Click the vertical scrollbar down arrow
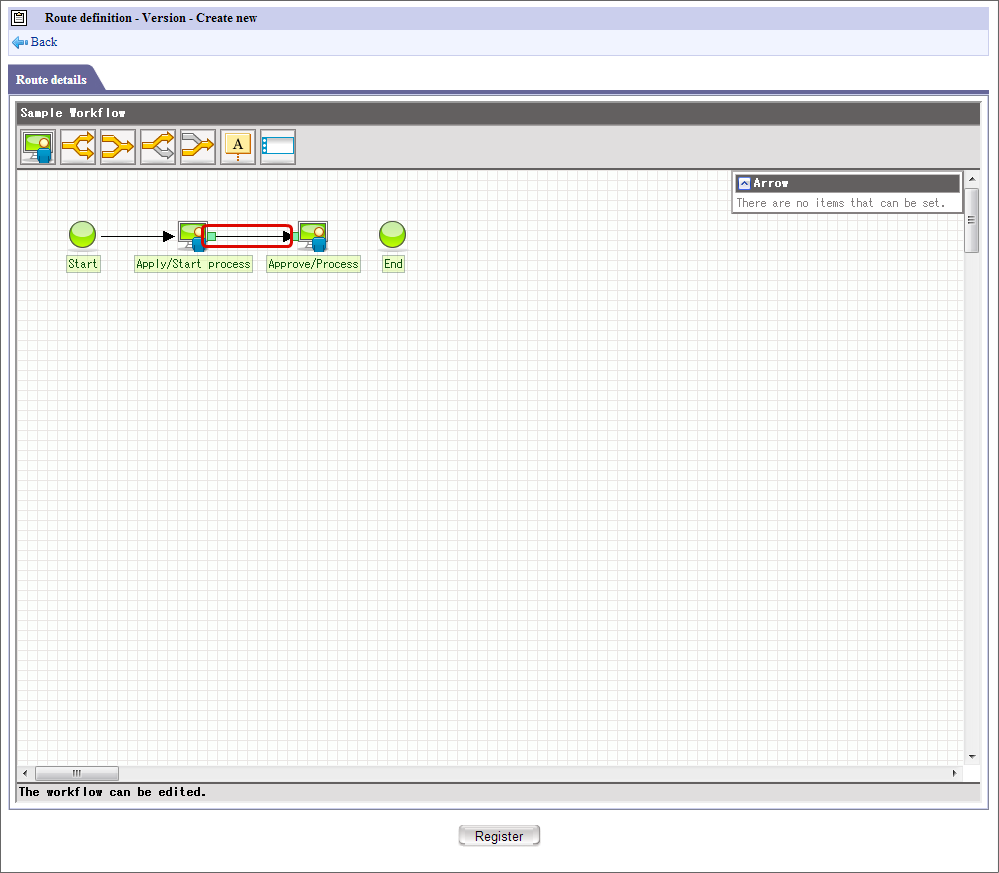Viewport: 999px width, 873px height. (x=972, y=756)
